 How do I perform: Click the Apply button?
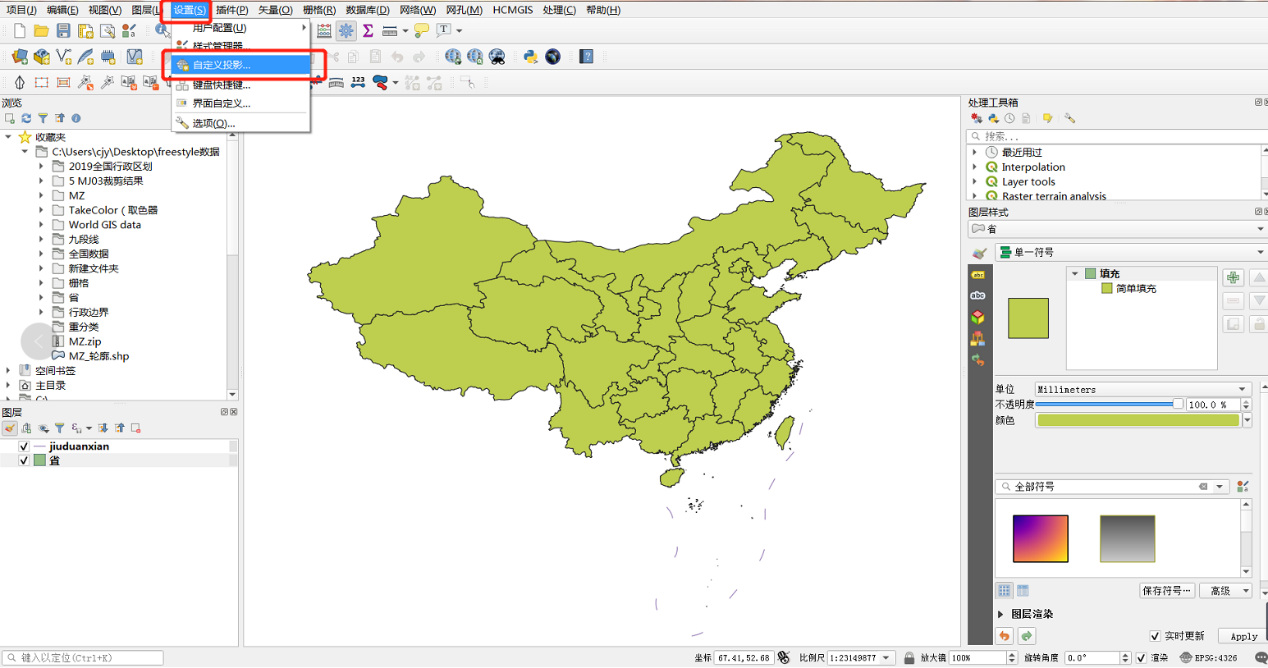[x=1244, y=636]
